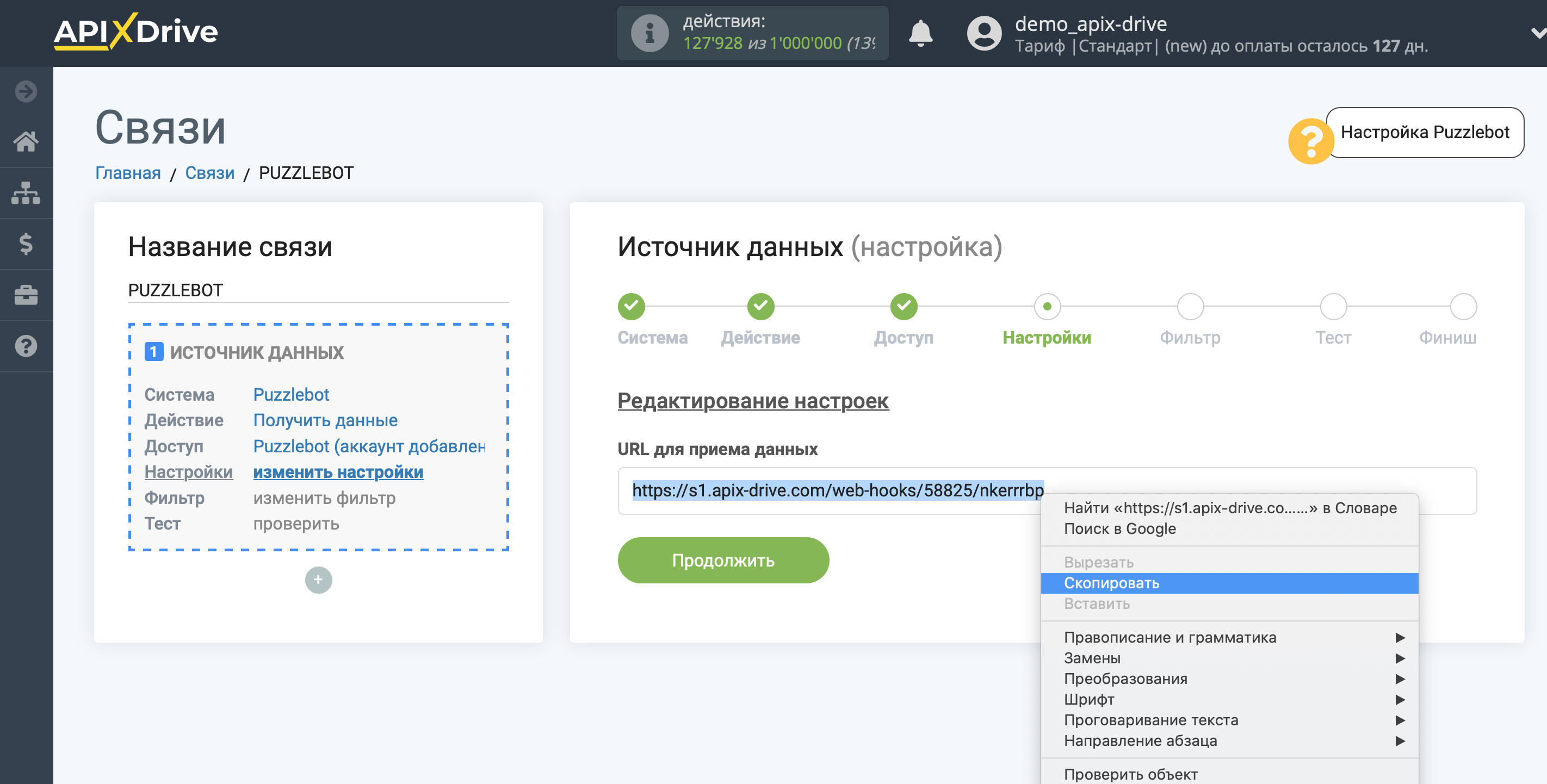
Task: Click the orange question mark help icon
Action: coord(1311,141)
